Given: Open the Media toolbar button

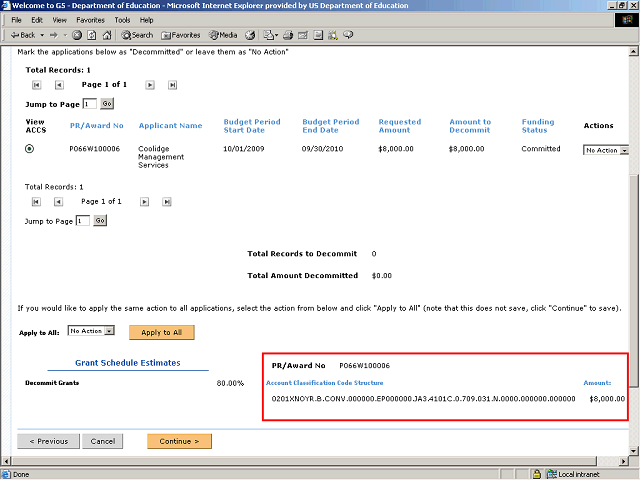Looking at the screenshot, I should [222, 35].
